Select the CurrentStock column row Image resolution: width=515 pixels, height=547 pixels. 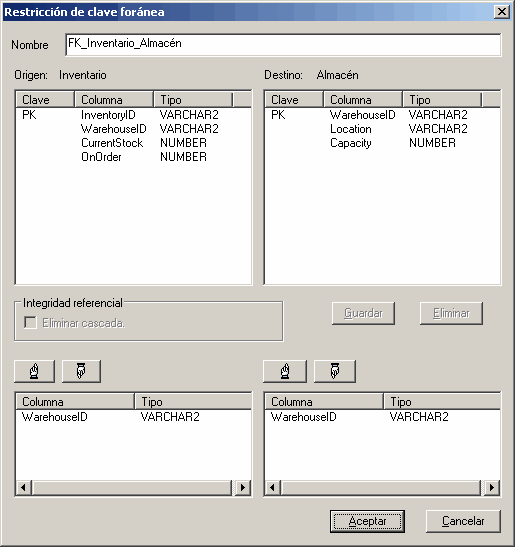click(x=133, y=143)
